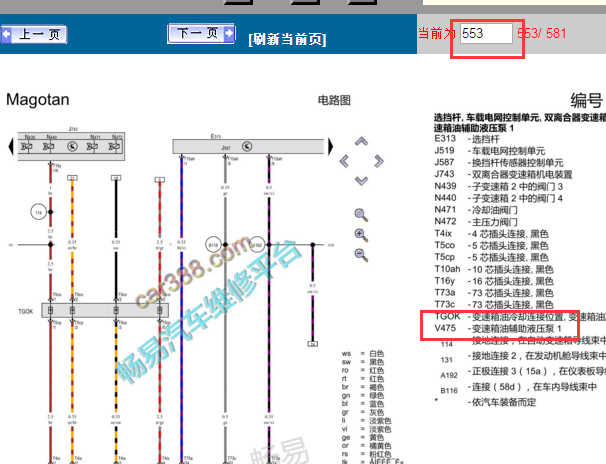Viewport: 606px width, 464px height.
Task: Select legend entry T73c
Action: [x=494, y=305]
